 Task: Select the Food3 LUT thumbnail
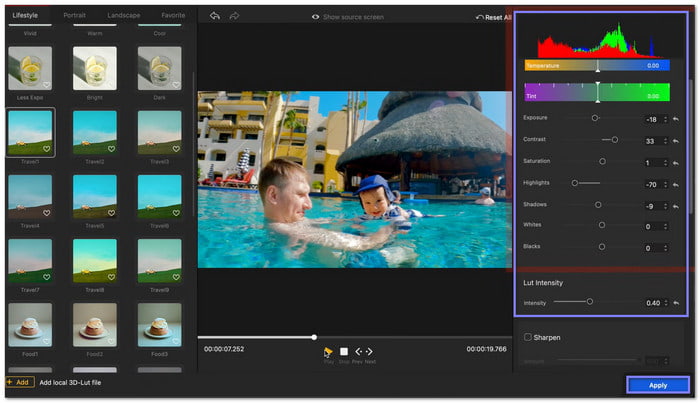(160, 325)
